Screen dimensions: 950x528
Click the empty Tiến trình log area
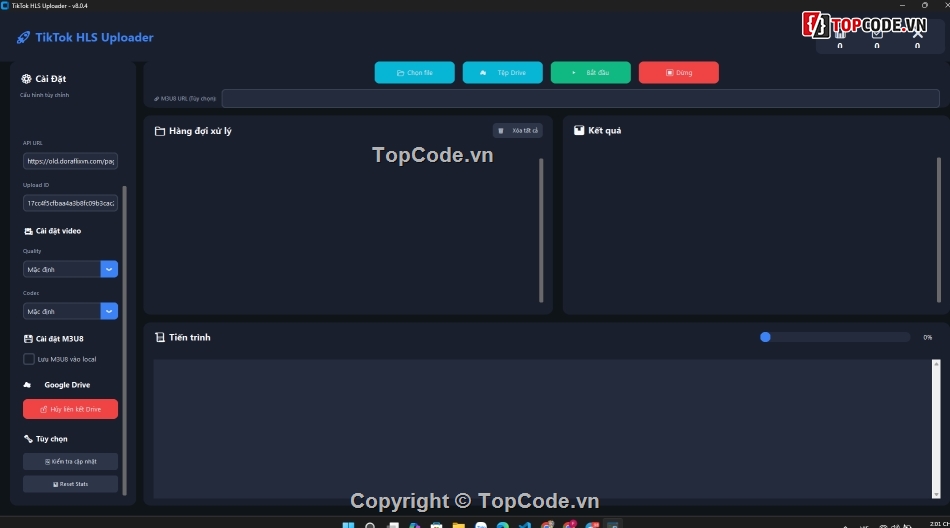pos(542,429)
